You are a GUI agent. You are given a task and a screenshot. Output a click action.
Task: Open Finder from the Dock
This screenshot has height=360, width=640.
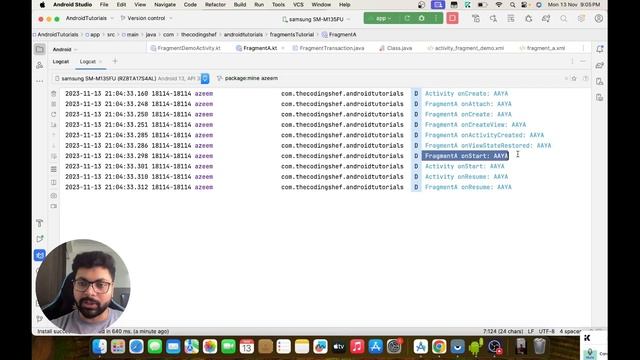coord(100,347)
